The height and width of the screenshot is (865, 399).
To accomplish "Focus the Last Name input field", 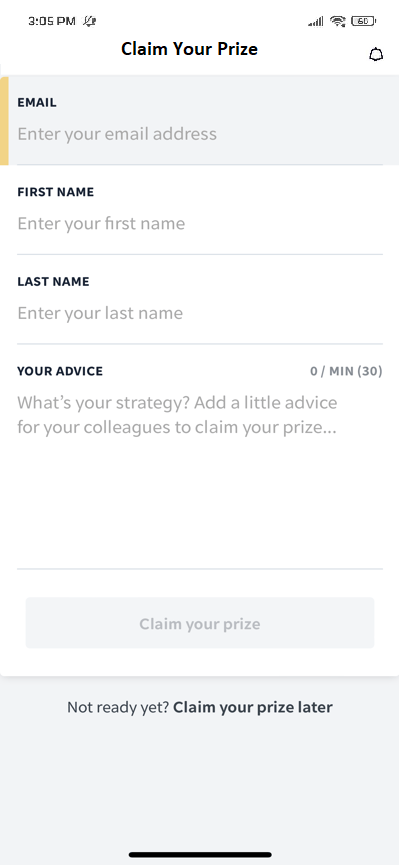I will [200, 313].
